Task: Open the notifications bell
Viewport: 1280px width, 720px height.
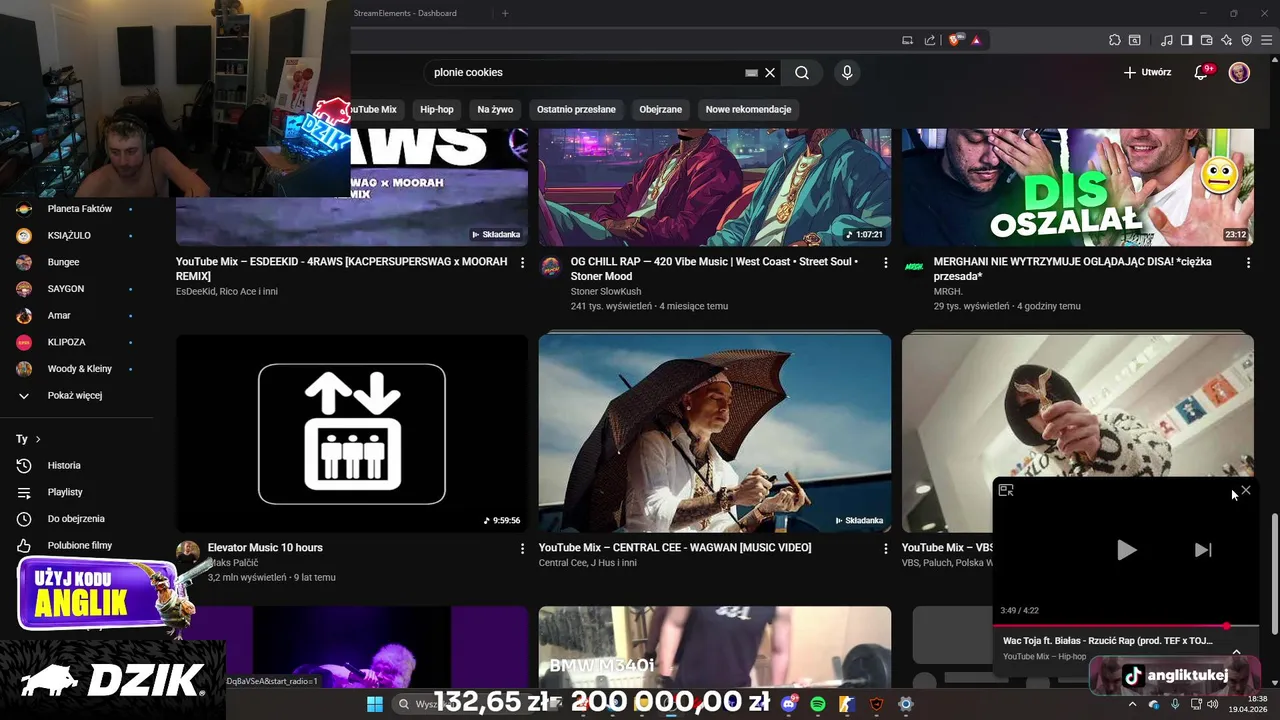Action: pyautogui.click(x=1203, y=72)
